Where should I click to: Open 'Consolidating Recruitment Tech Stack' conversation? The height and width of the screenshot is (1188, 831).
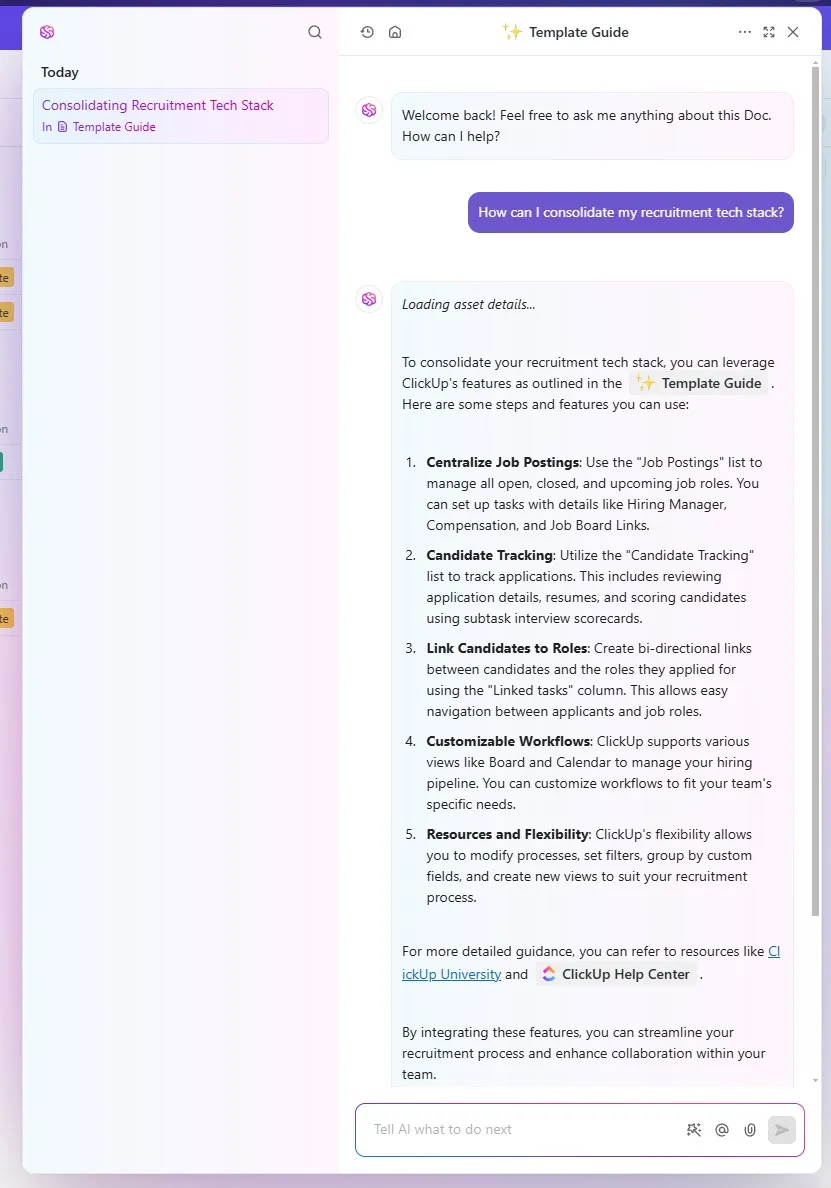point(181,116)
